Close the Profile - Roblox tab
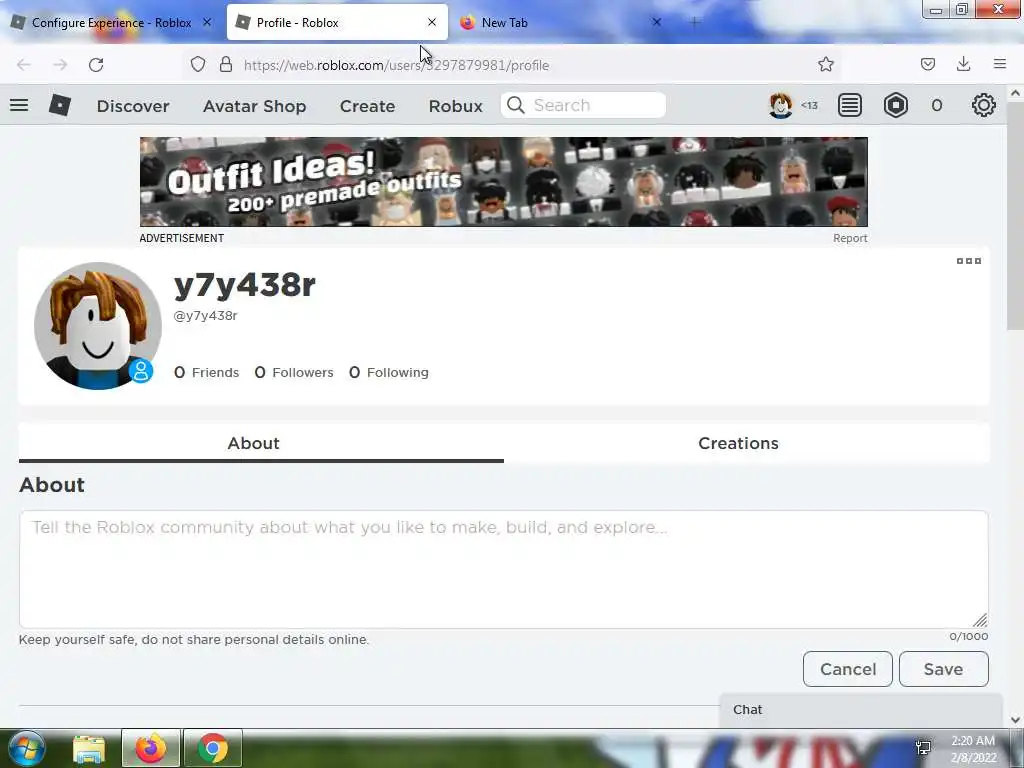Viewport: 1024px width, 768px height. pos(432,22)
